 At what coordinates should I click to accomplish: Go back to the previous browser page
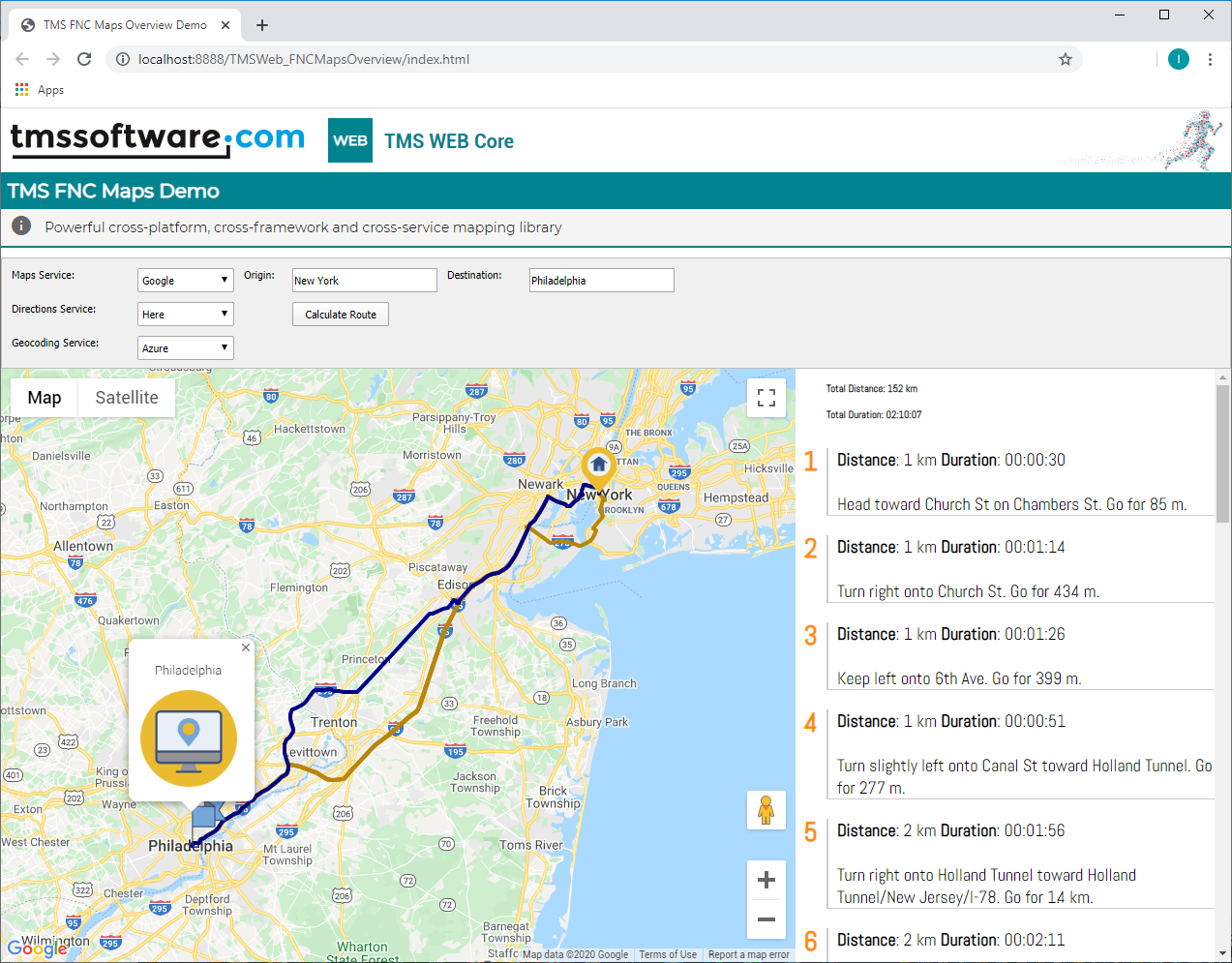point(22,59)
